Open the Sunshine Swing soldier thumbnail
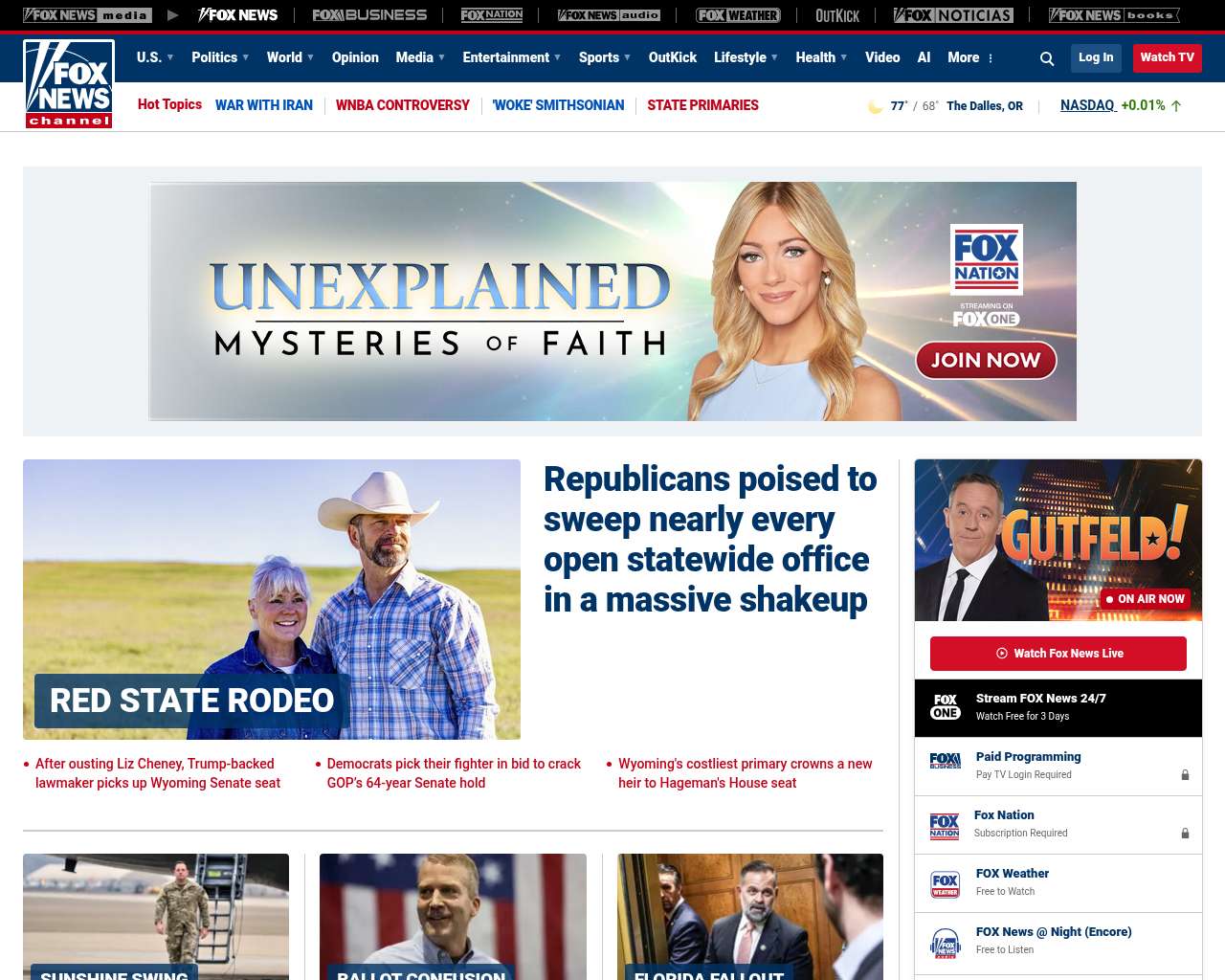 click(x=156, y=917)
